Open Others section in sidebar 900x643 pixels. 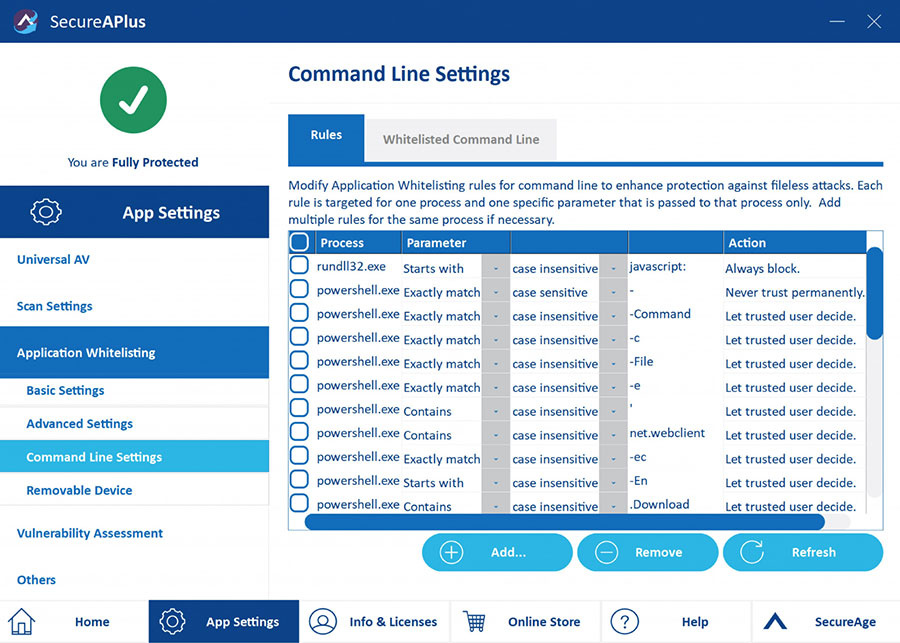[x=36, y=580]
